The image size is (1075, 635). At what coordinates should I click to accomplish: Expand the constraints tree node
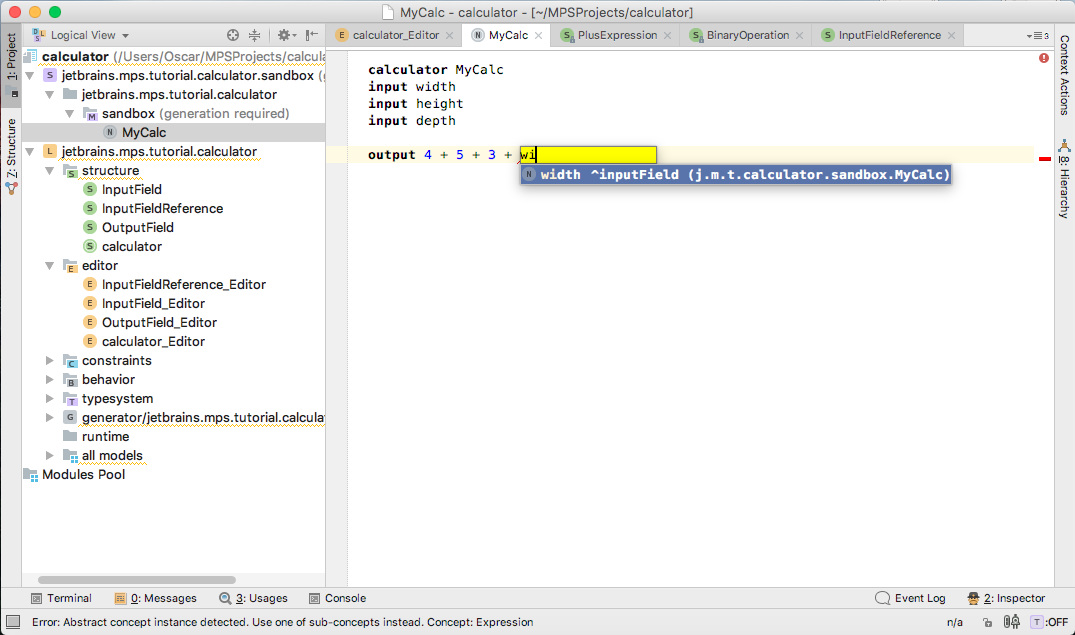pyautogui.click(x=49, y=361)
